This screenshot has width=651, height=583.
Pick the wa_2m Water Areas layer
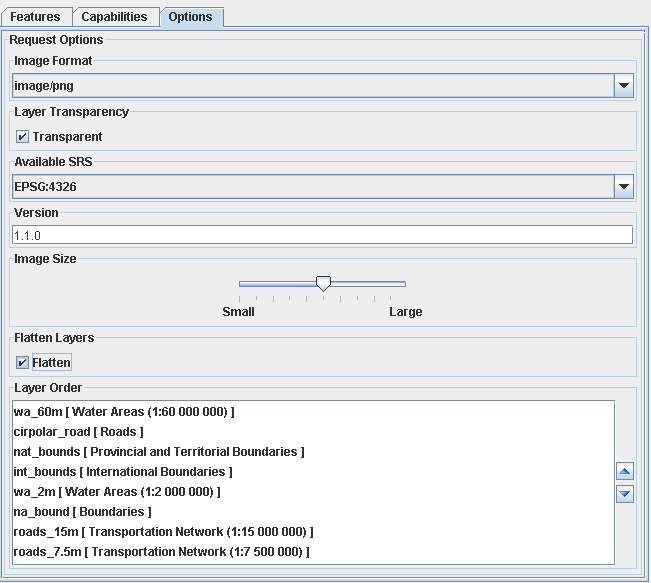pyautogui.click(x=117, y=492)
